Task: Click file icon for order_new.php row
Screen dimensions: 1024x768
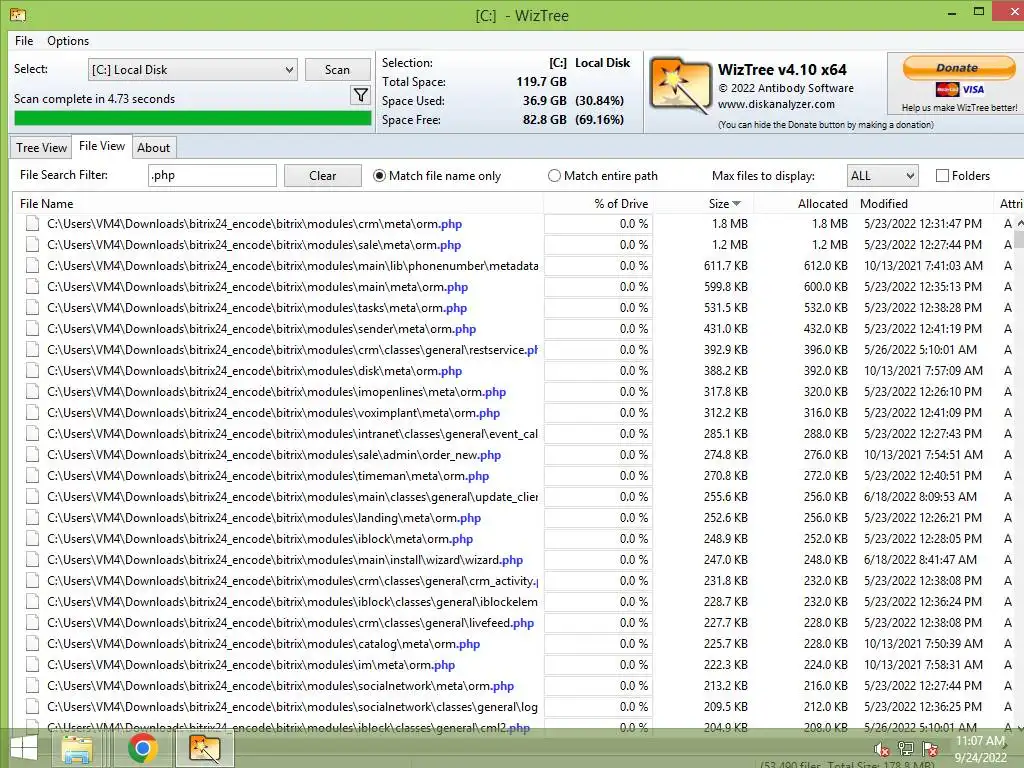Action: (32, 455)
